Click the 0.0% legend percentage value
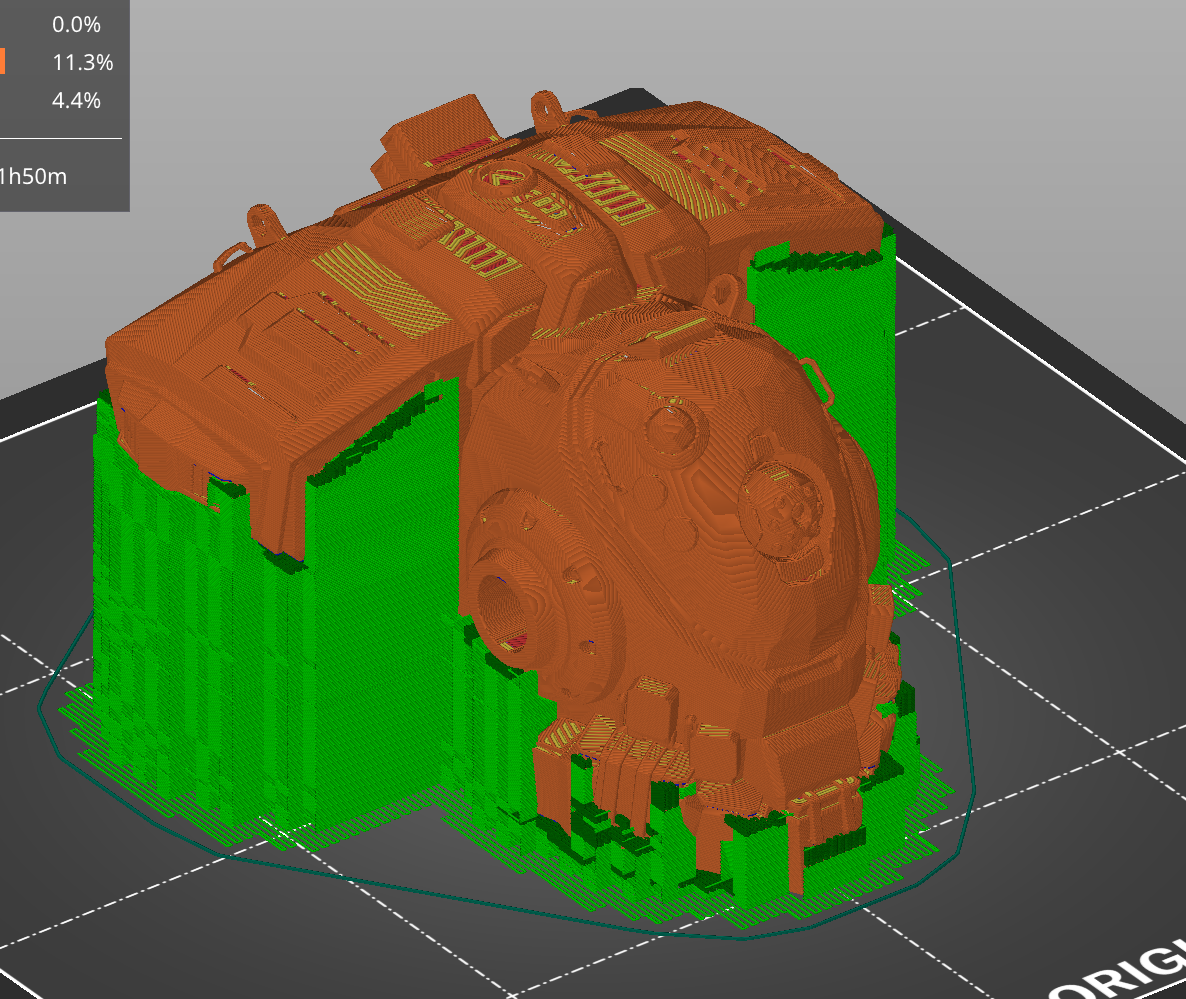The width and height of the screenshot is (1186, 999). [76, 24]
